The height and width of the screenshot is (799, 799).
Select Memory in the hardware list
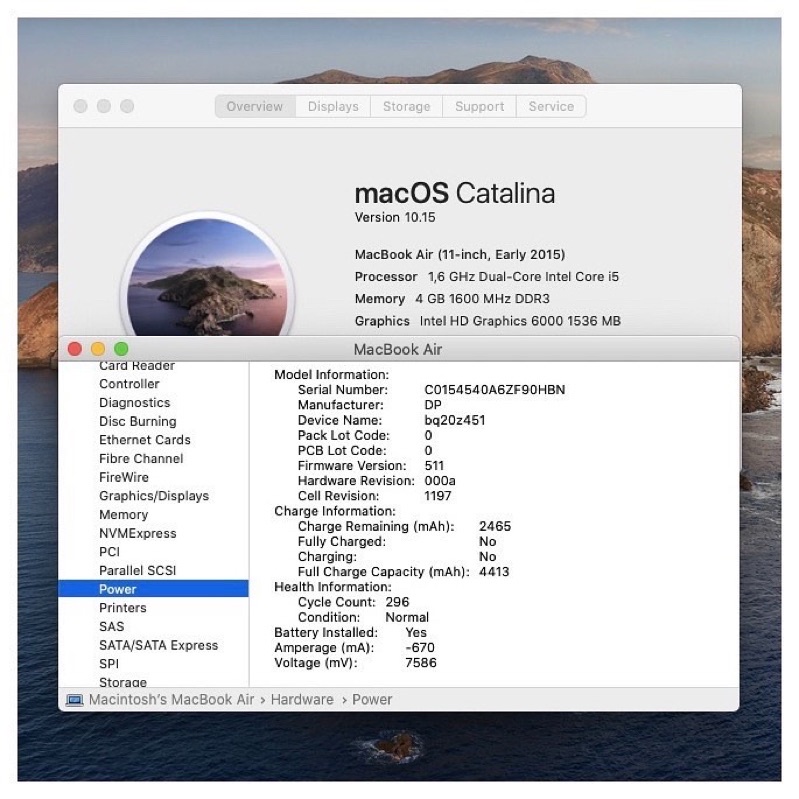point(123,515)
